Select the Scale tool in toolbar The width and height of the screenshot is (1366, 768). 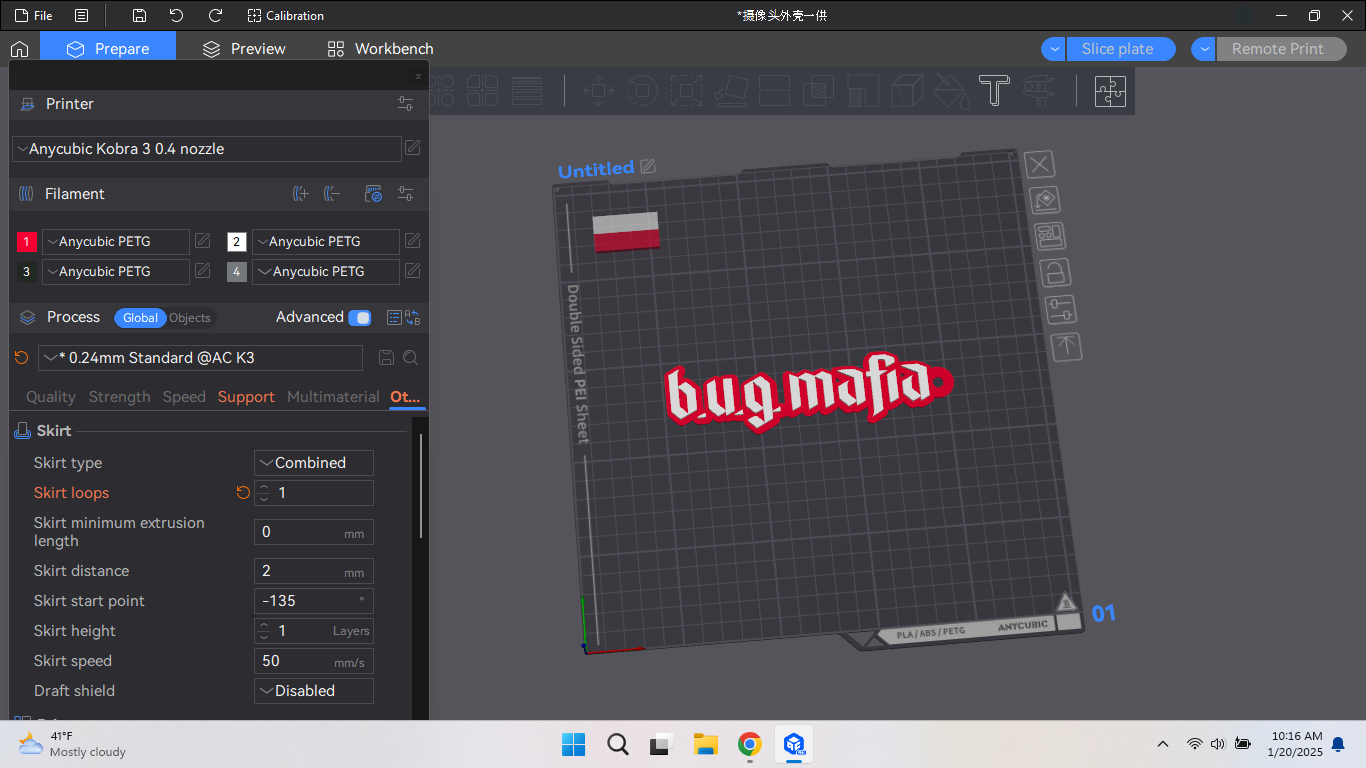(x=686, y=90)
